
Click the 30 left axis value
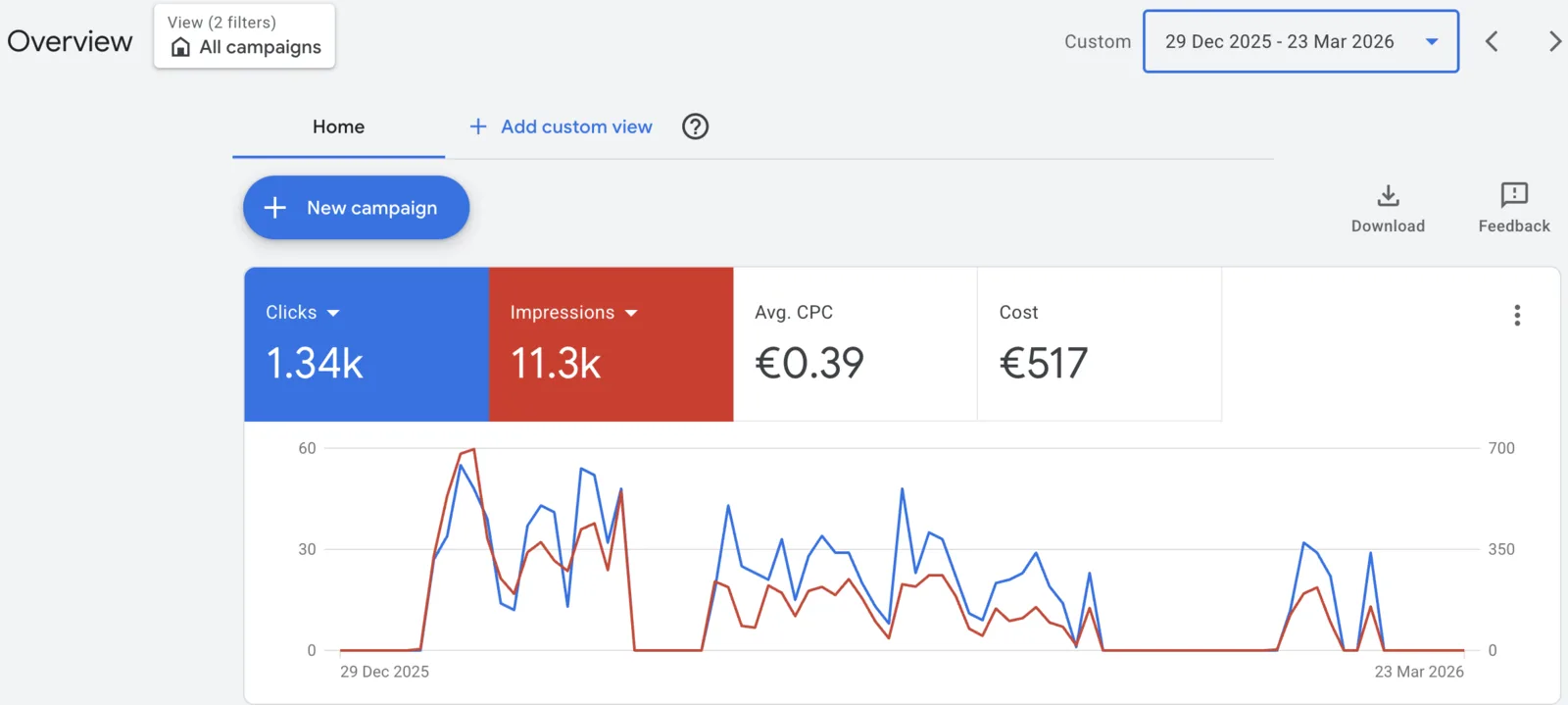(307, 549)
